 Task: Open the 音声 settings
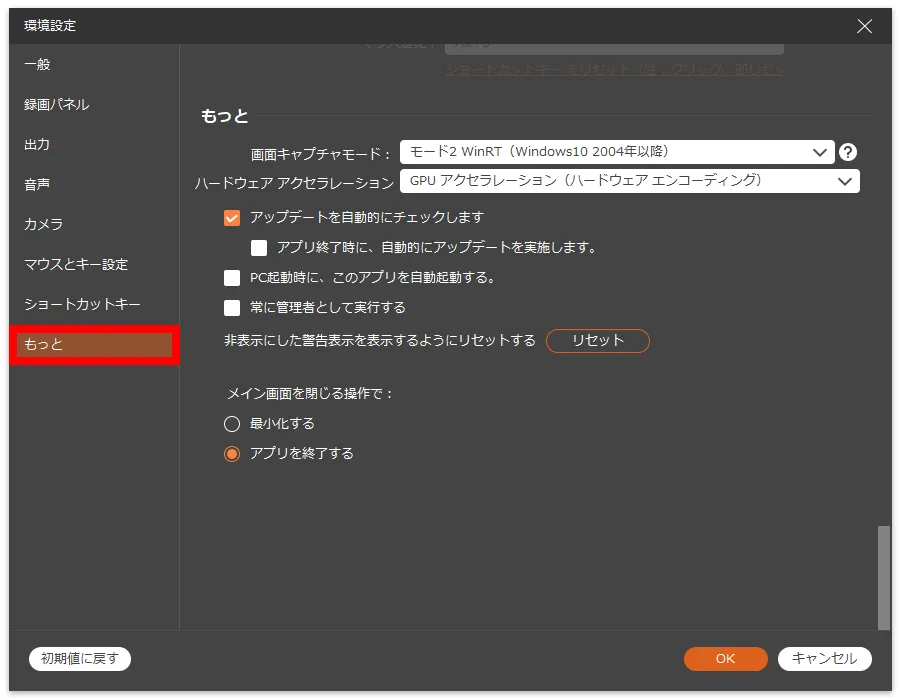[37, 184]
